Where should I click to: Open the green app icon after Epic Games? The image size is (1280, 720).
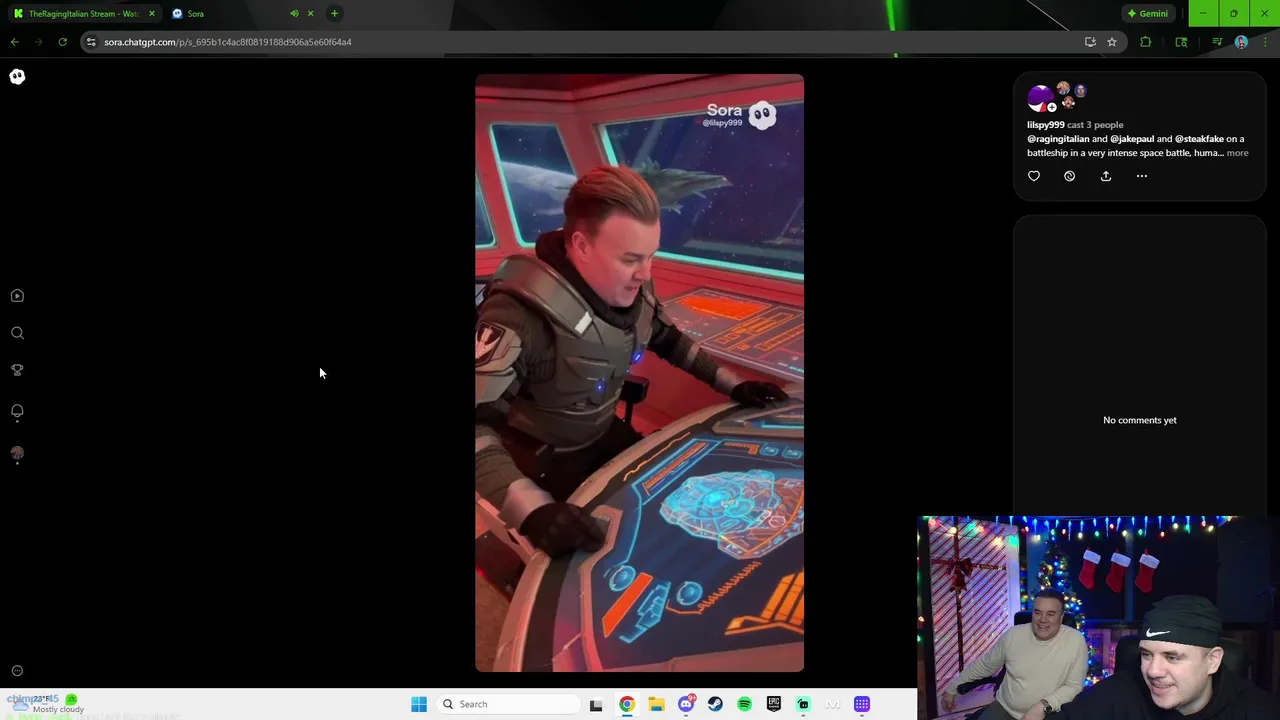[803, 704]
